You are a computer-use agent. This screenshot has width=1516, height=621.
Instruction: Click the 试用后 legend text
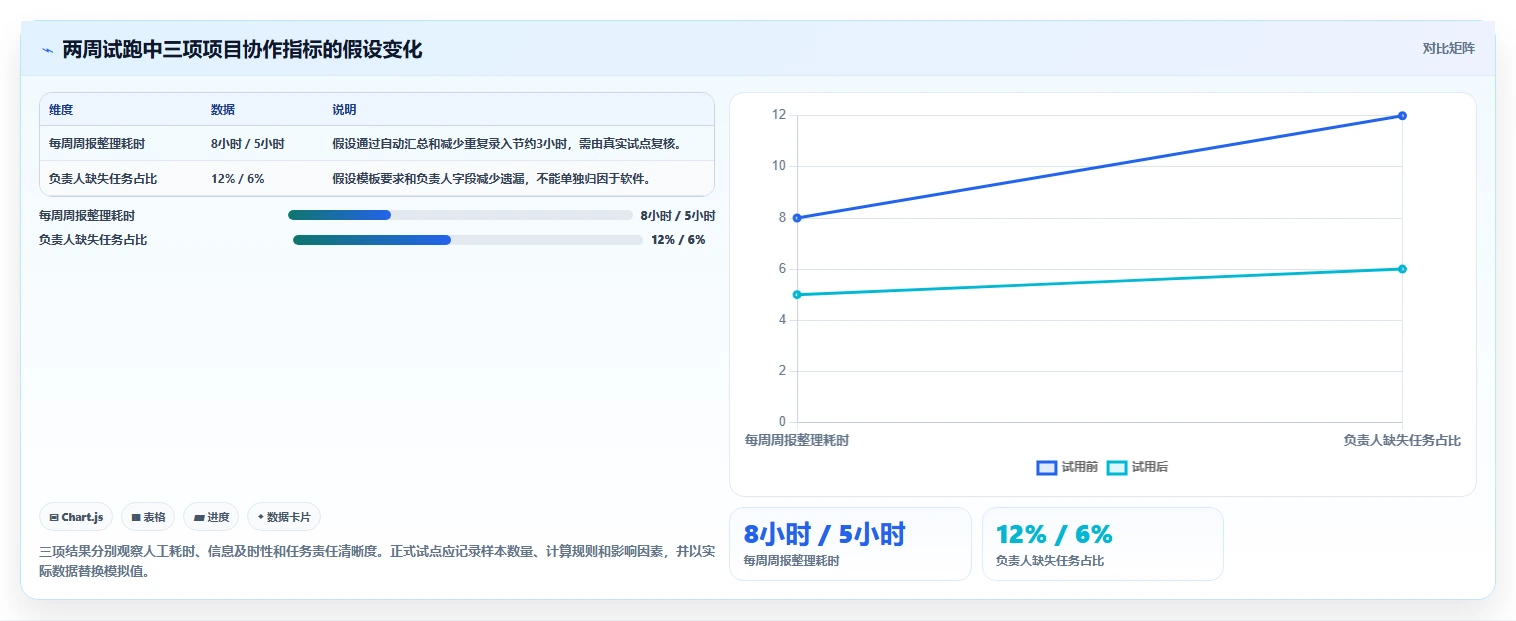coord(1150,467)
